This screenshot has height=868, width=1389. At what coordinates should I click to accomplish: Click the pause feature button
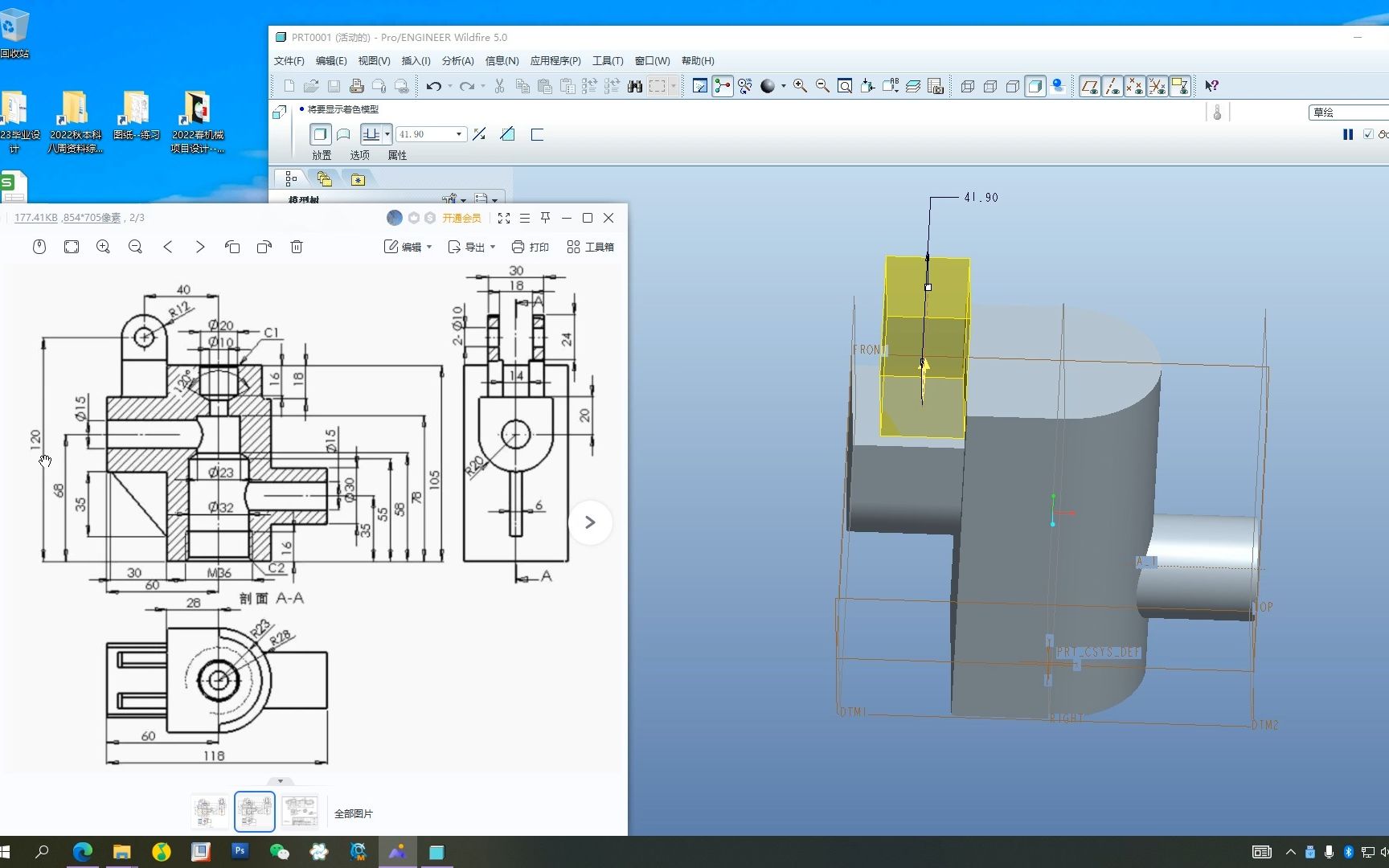(1348, 134)
